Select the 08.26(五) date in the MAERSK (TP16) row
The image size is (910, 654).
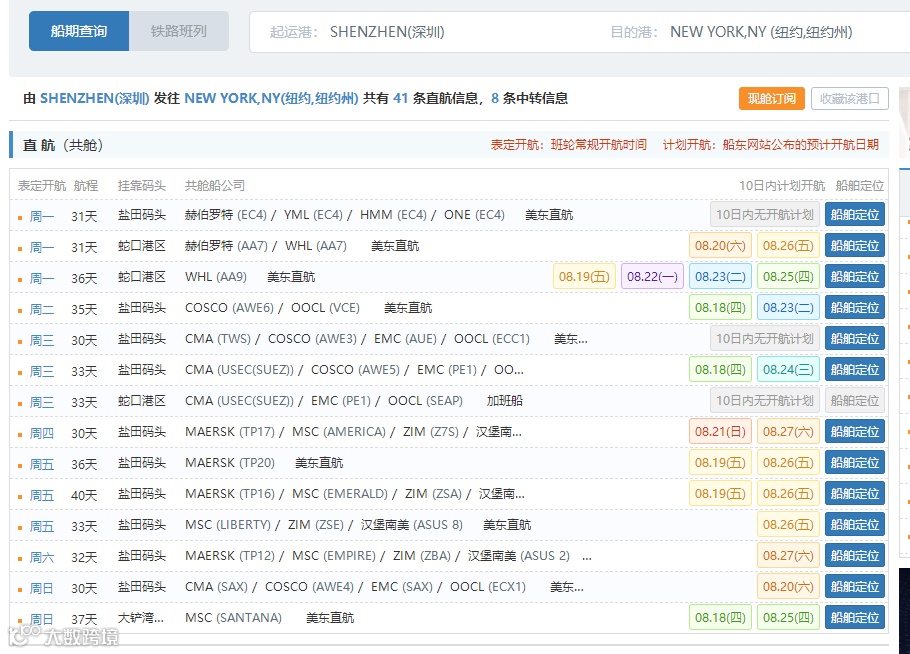click(788, 494)
